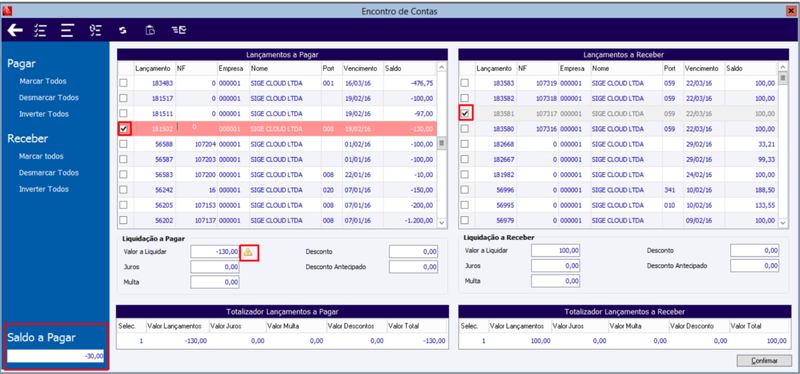Click the Desconto field in Liquidação a Pagar
This screenshot has width=800, height=374.
pos(413,252)
